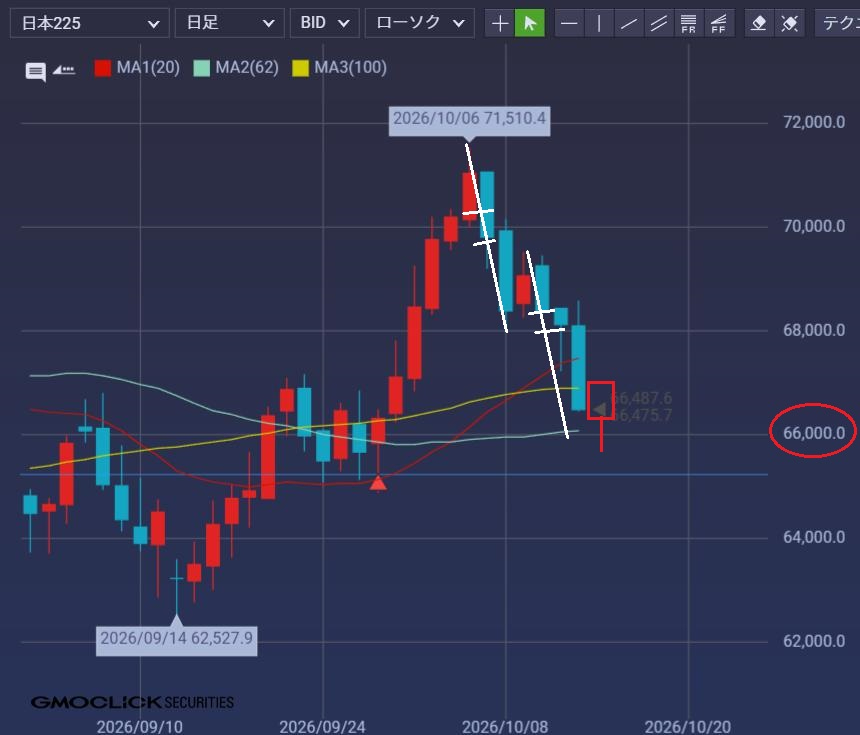Choose the horizontal line drawing tool
This screenshot has height=735, width=860.
click(x=569, y=24)
